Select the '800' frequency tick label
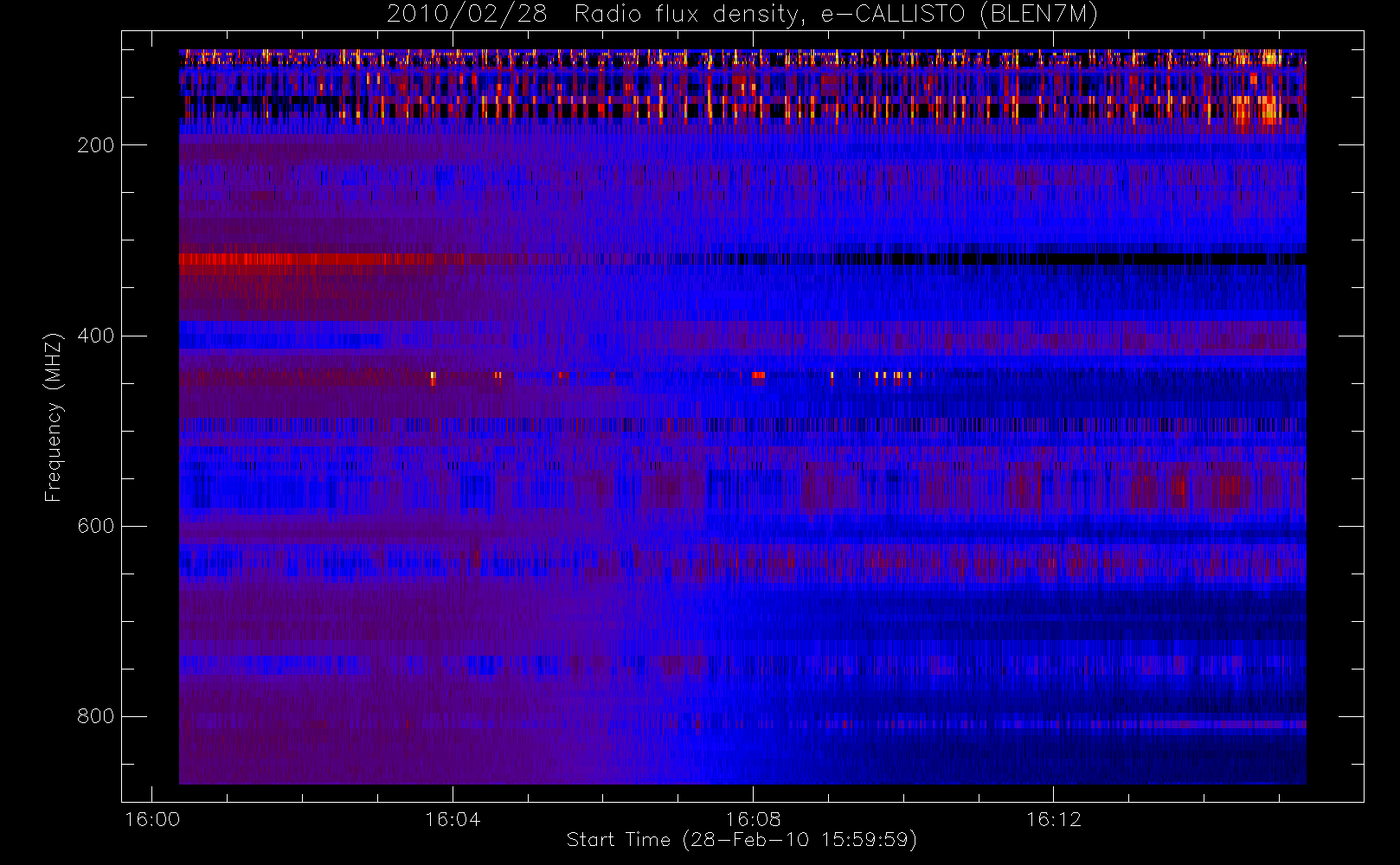1400x865 pixels. pyautogui.click(x=95, y=716)
